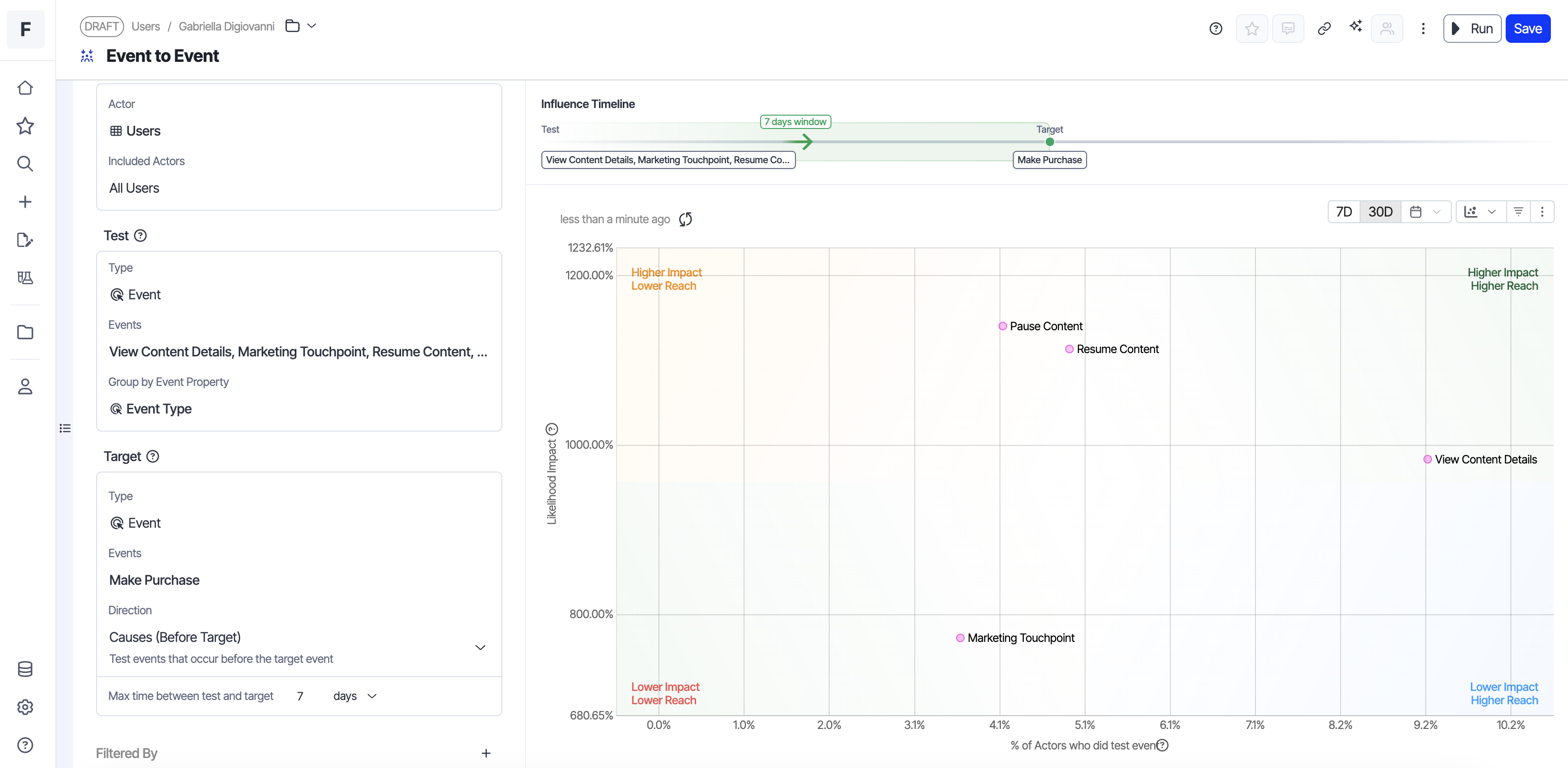1568x768 pixels.
Task: Open the days unit dropdown
Action: coord(355,696)
